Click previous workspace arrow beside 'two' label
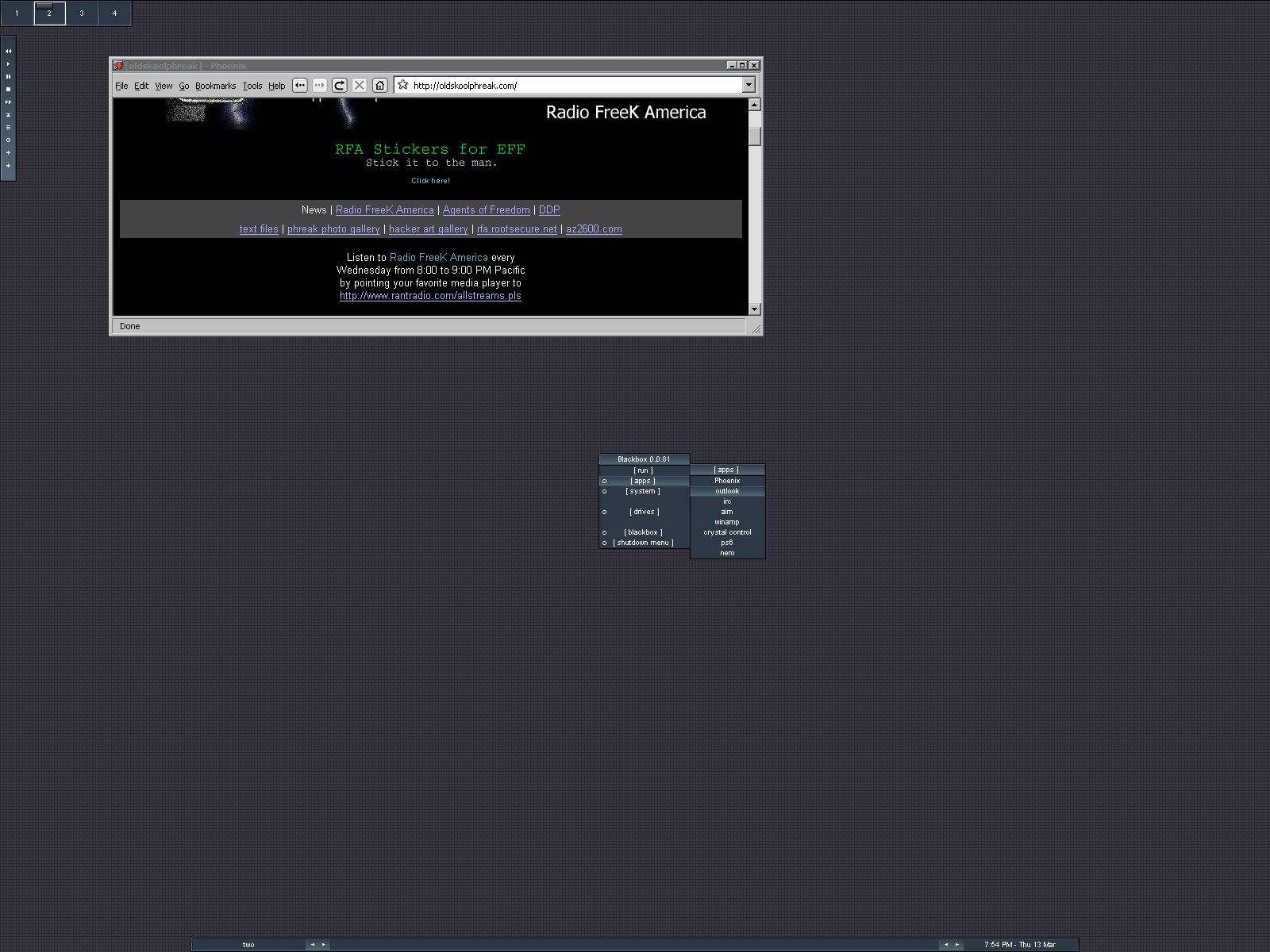Viewport: 1270px width, 952px height. 312,945
